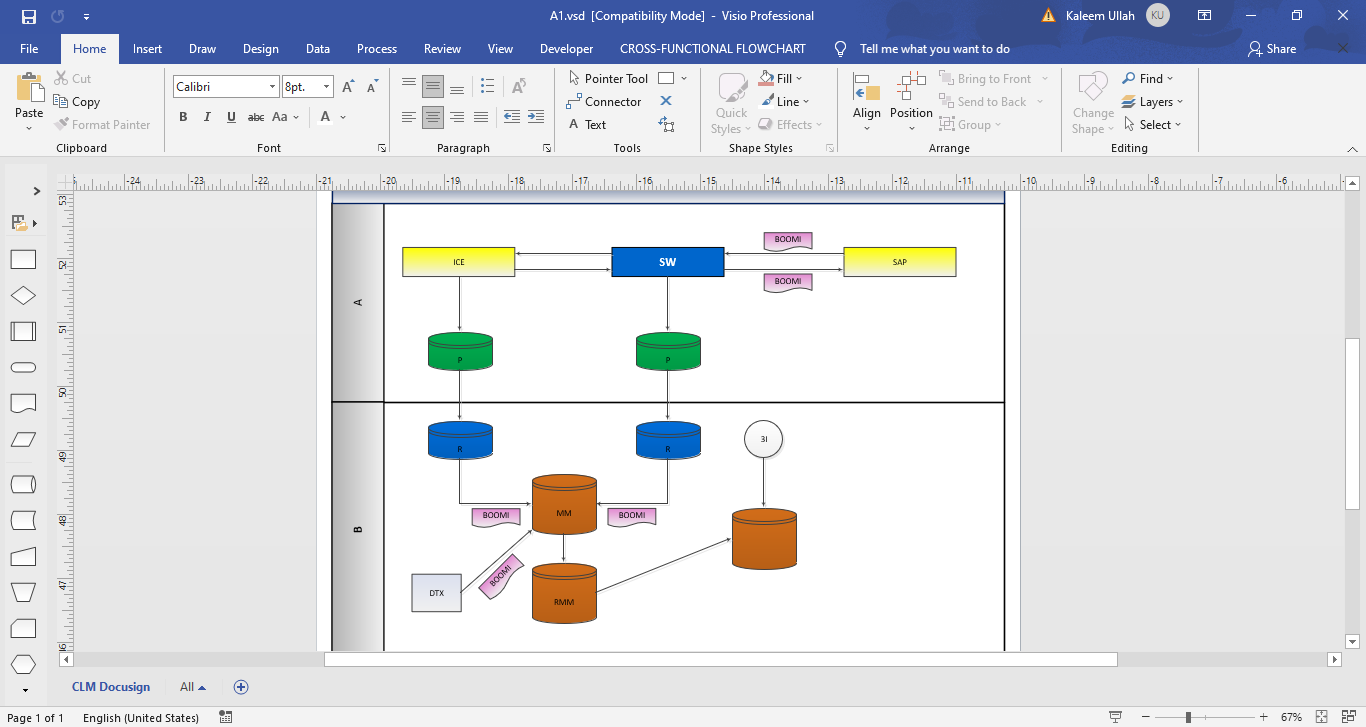This screenshot has width=1366, height=727.
Task: Open the Layers dropdown in Editing group
Action: [1153, 101]
